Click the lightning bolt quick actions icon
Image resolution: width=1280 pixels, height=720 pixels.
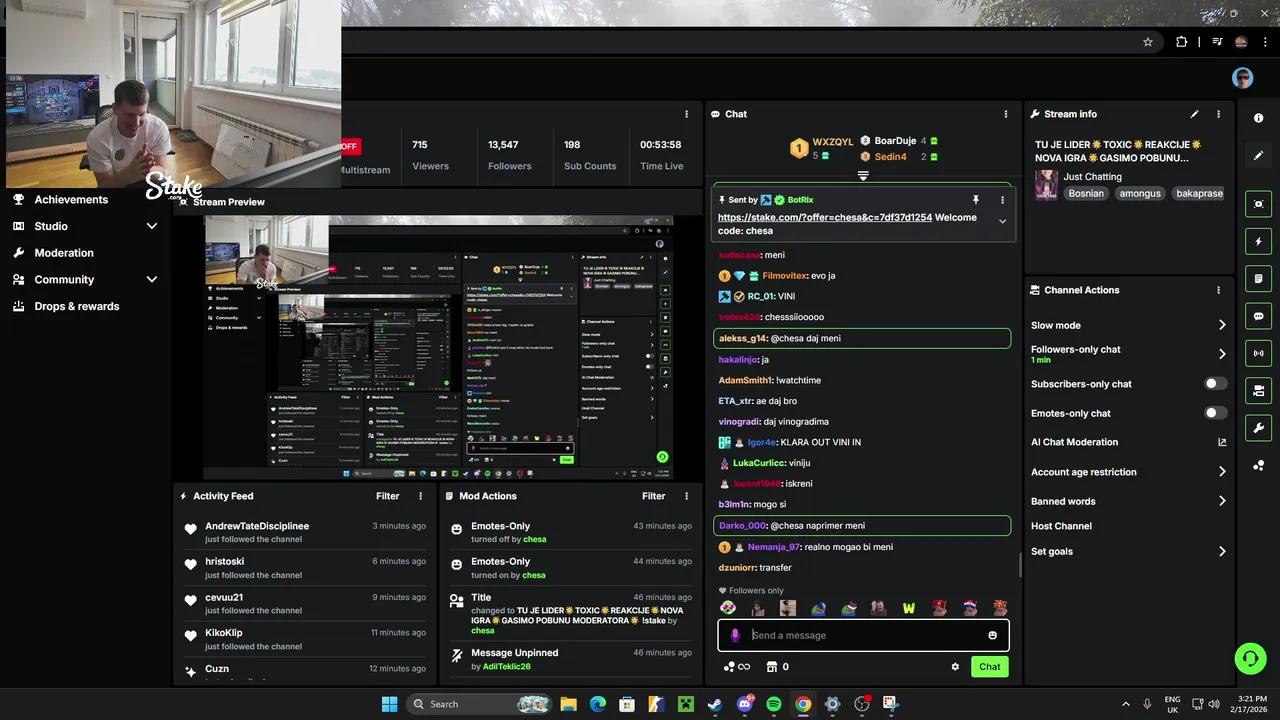(1258, 241)
